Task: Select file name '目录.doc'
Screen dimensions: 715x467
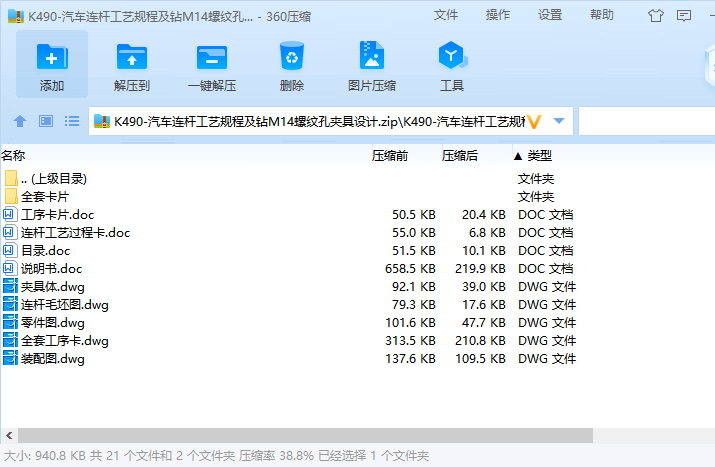Action: pos(46,250)
